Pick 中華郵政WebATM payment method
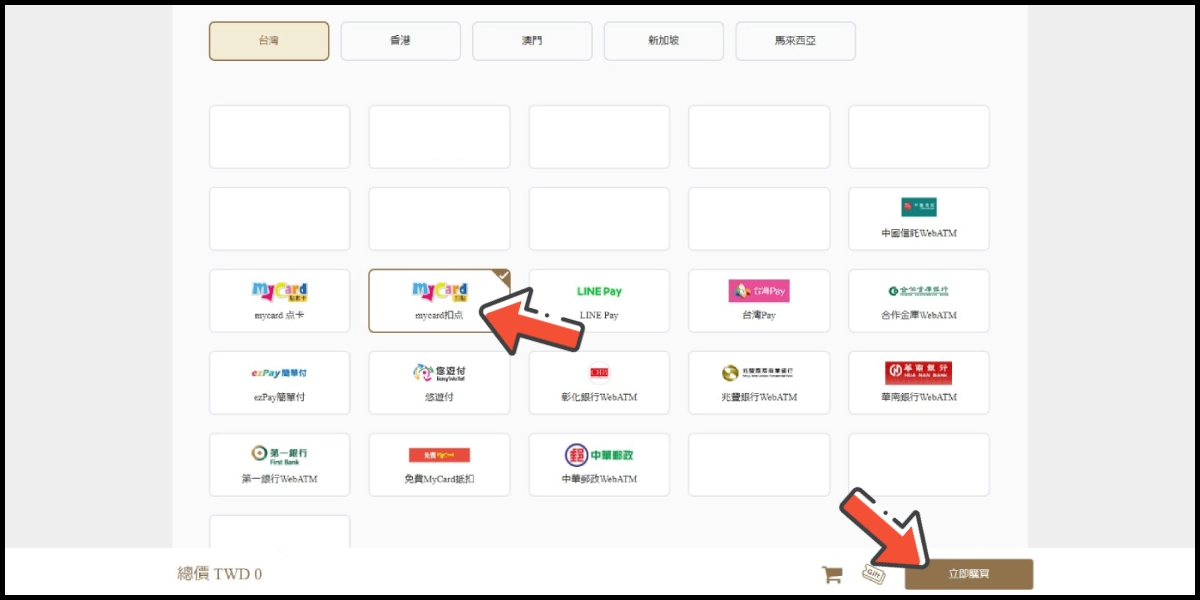Screen dimensions: 1200x600 click(x=599, y=465)
